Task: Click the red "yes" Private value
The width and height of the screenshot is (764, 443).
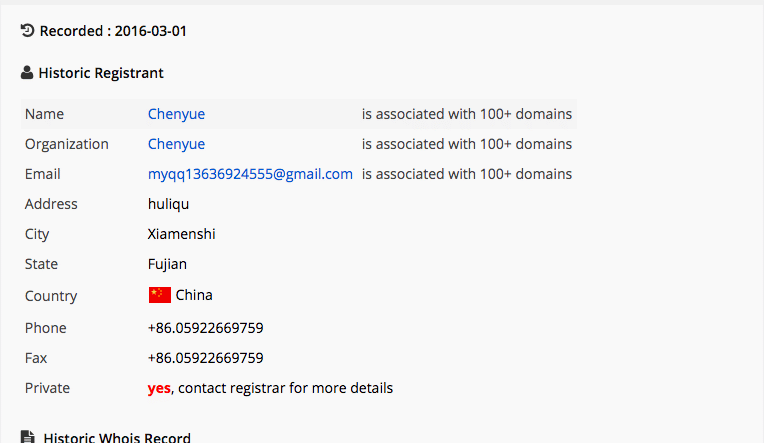Action: click(159, 388)
